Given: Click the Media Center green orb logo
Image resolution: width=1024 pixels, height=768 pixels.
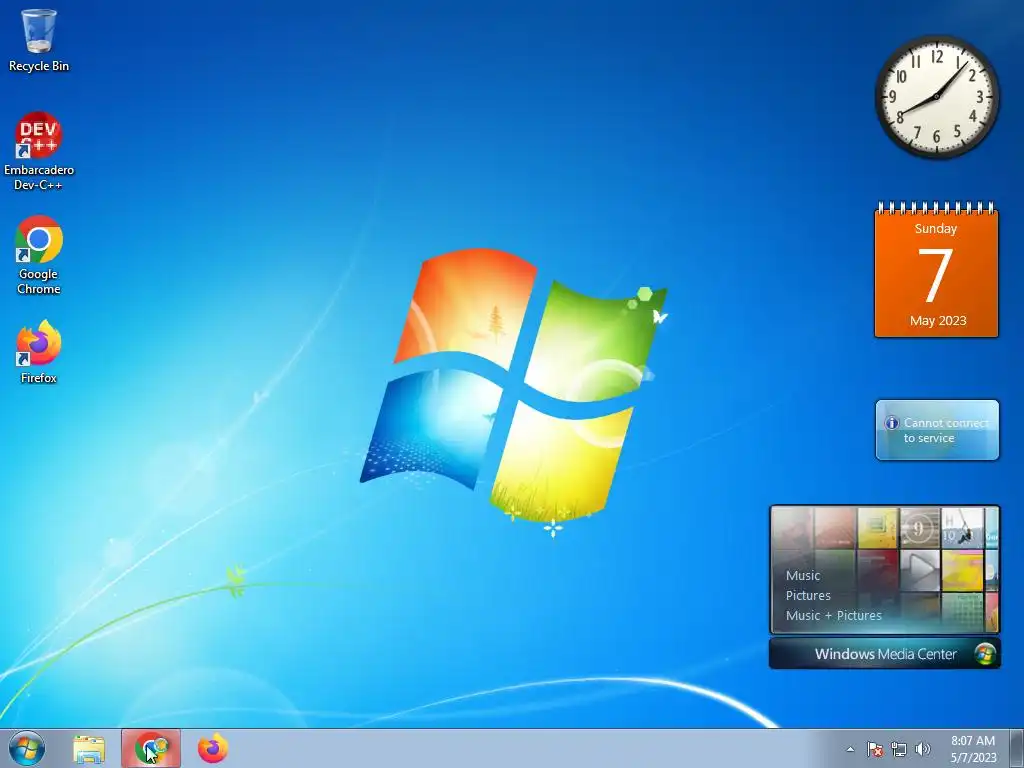Looking at the screenshot, I should (984, 654).
